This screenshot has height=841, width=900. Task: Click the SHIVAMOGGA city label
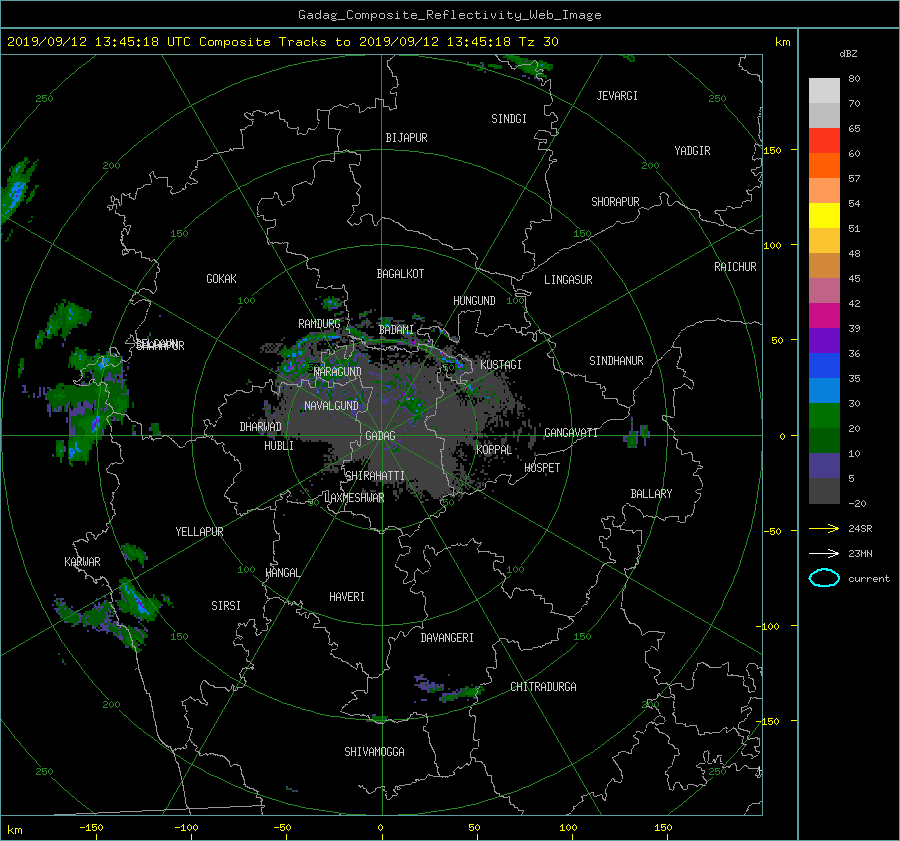point(374,751)
